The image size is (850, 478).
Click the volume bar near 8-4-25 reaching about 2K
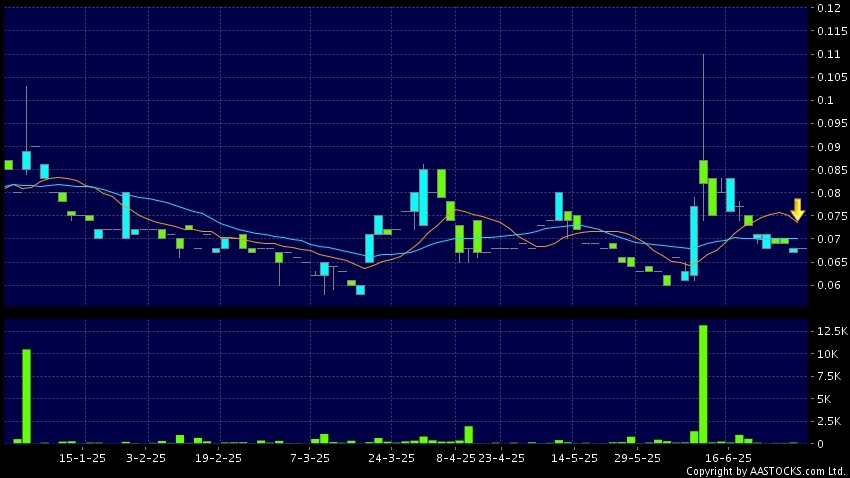tap(469, 435)
